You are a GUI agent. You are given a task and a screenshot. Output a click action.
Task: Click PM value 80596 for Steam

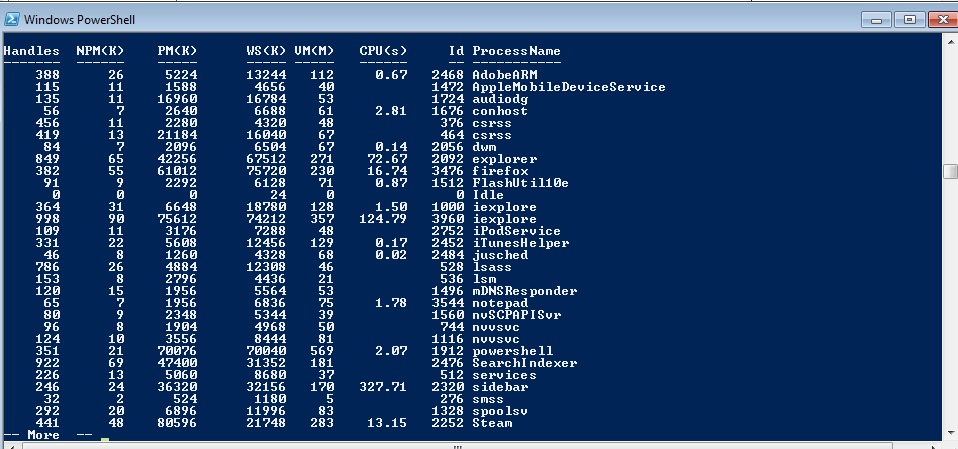click(177, 423)
